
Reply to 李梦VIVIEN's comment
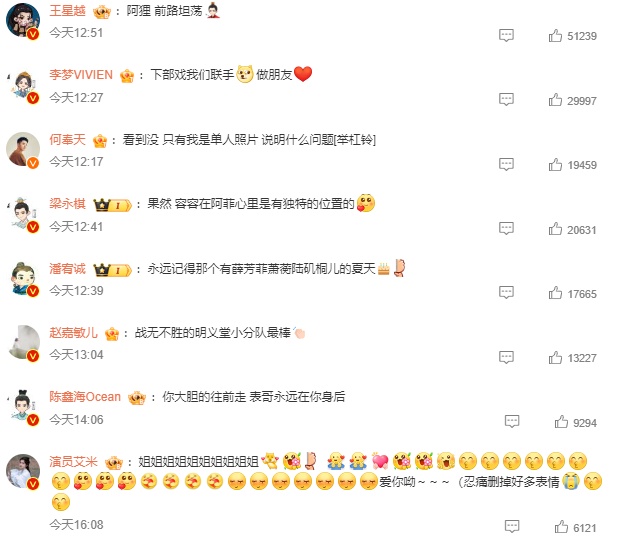pos(506,99)
